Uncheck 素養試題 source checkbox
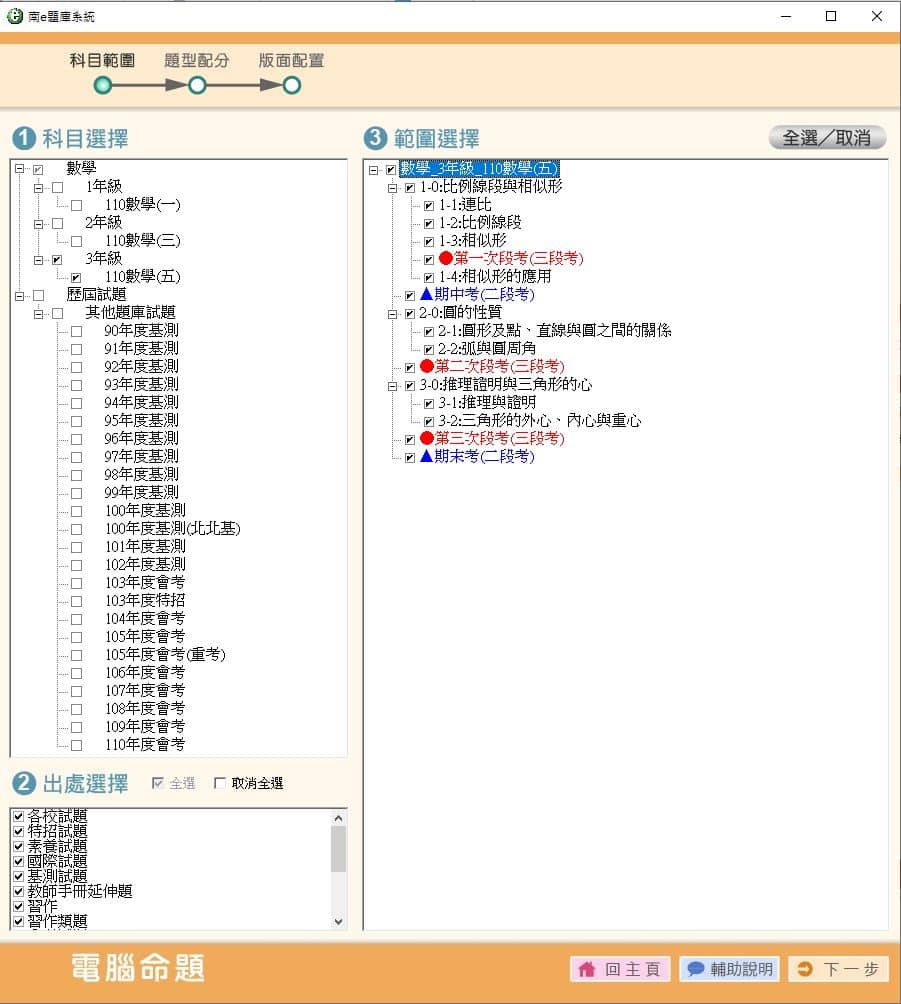The width and height of the screenshot is (901, 1004). pyautogui.click(x=19, y=846)
